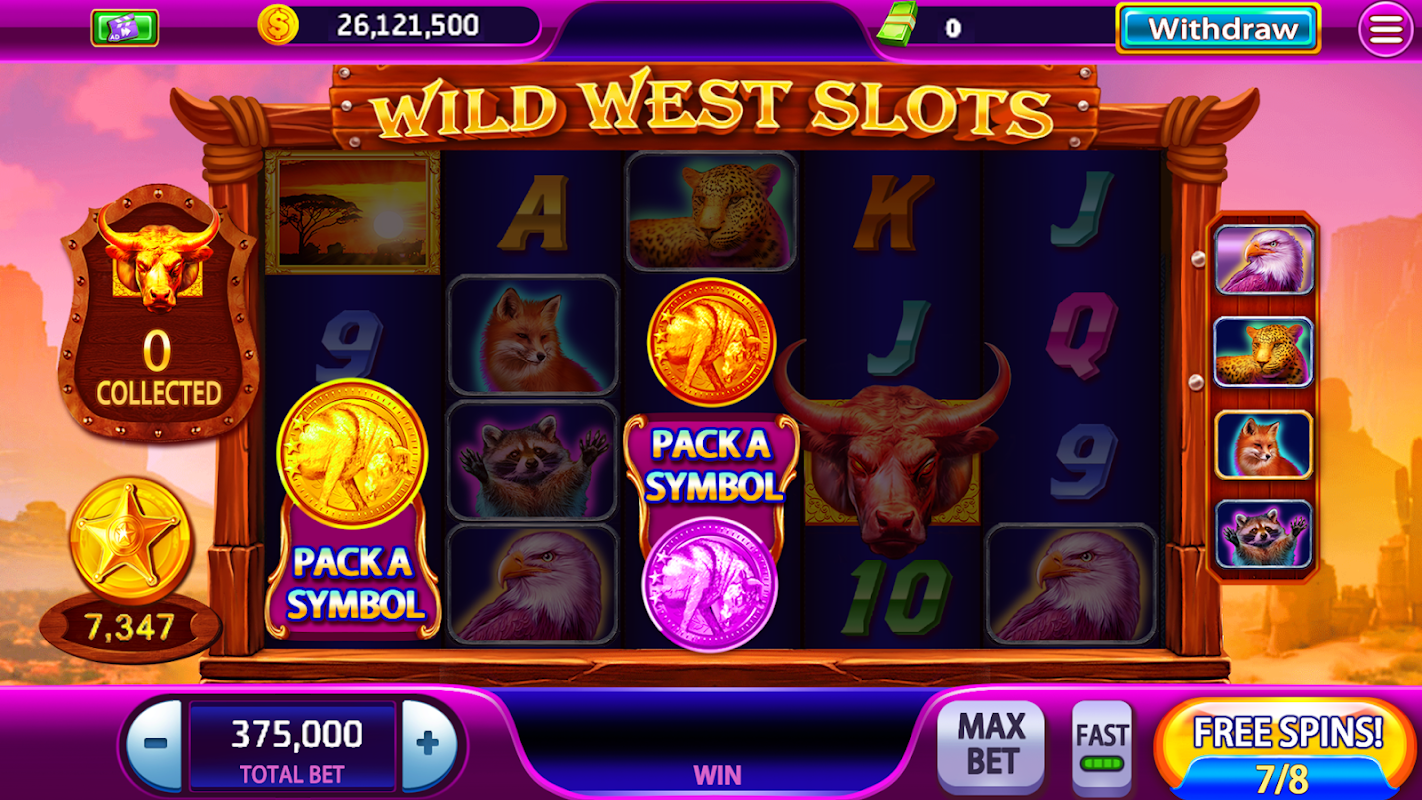Decrease total bet with minus button

[x=155, y=745]
